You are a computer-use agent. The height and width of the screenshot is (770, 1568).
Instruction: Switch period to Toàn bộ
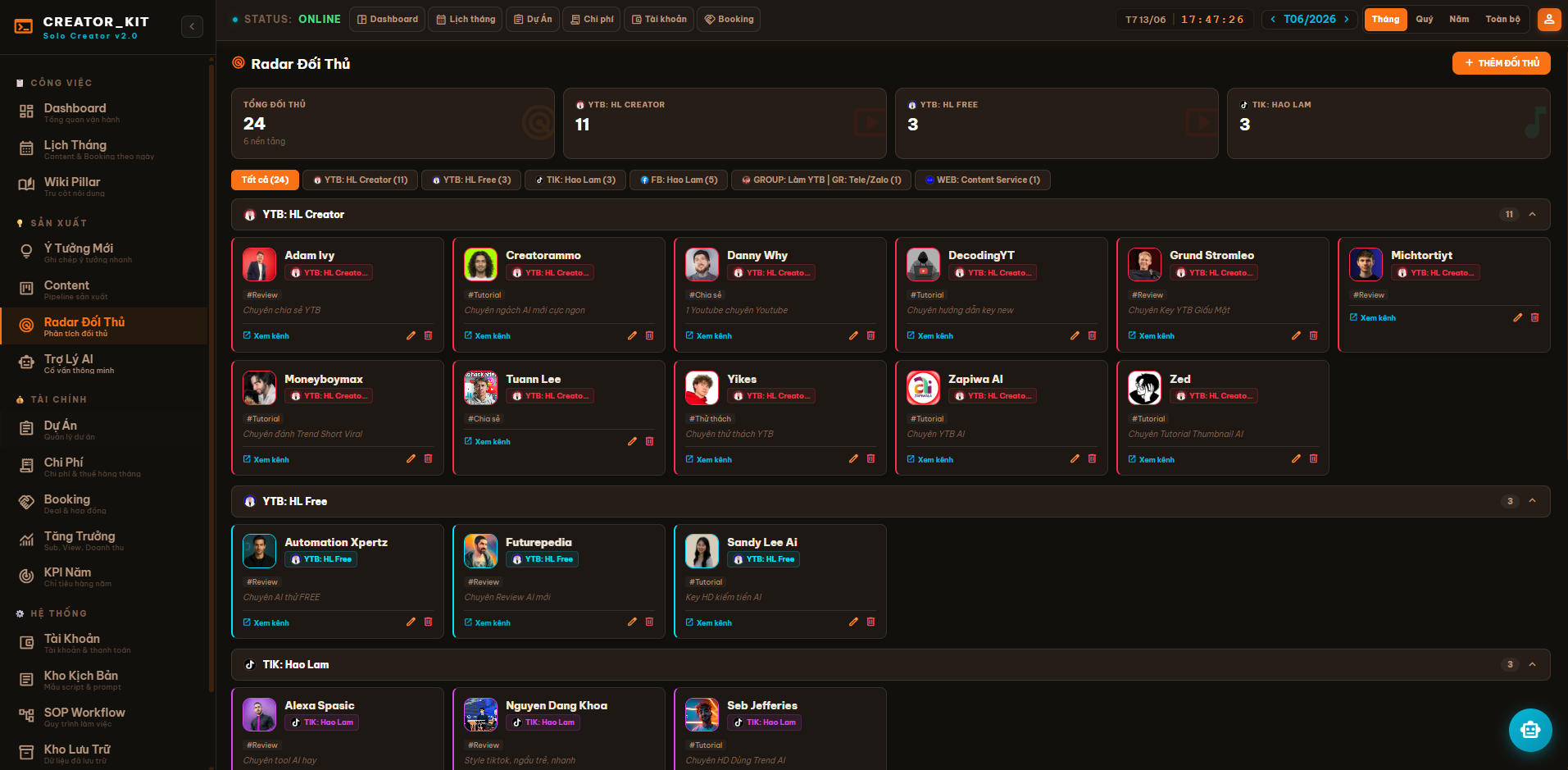1502,19
